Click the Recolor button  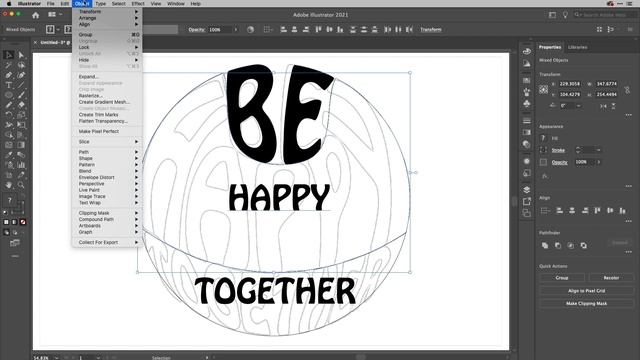(x=611, y=278)
